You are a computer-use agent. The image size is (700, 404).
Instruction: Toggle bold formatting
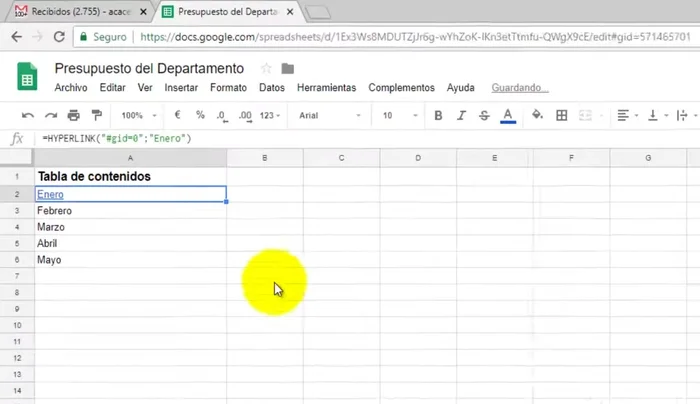(x=438, y=115)
